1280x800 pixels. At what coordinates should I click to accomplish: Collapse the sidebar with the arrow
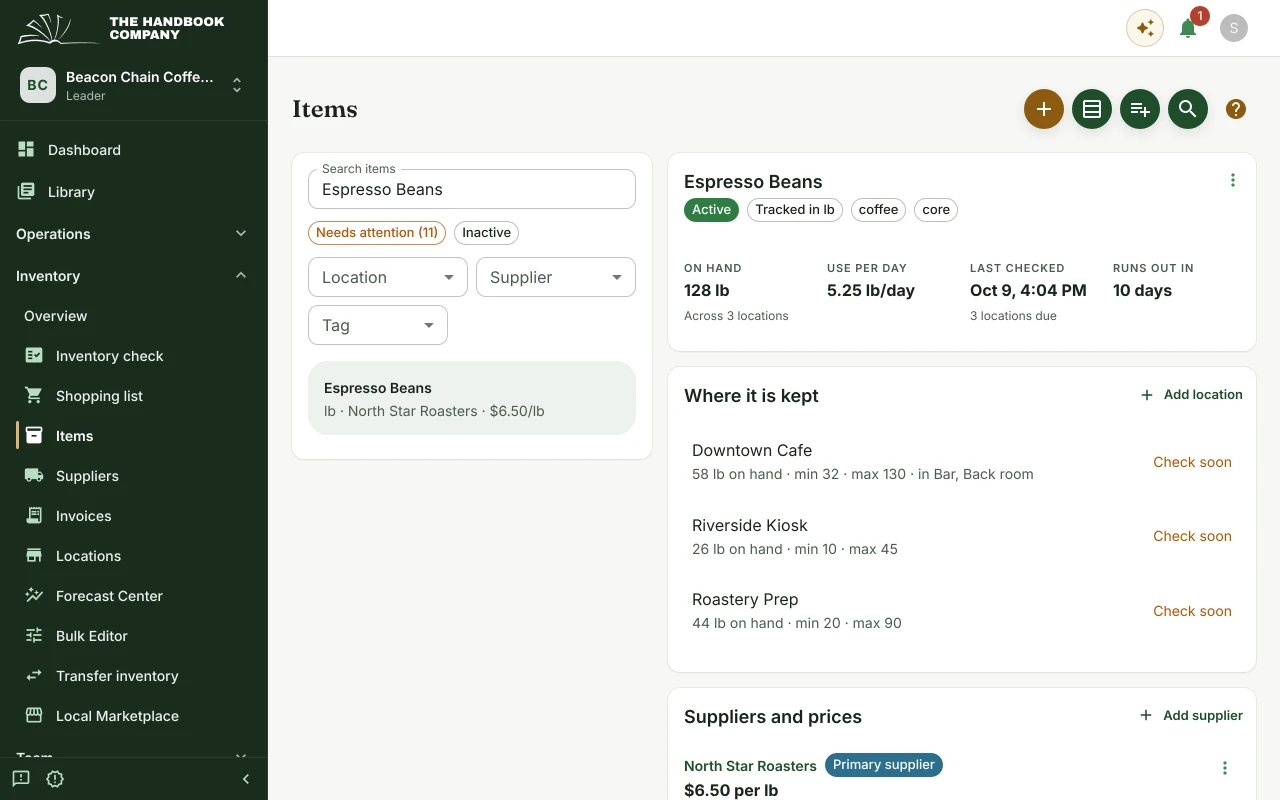tap(246, 779)
